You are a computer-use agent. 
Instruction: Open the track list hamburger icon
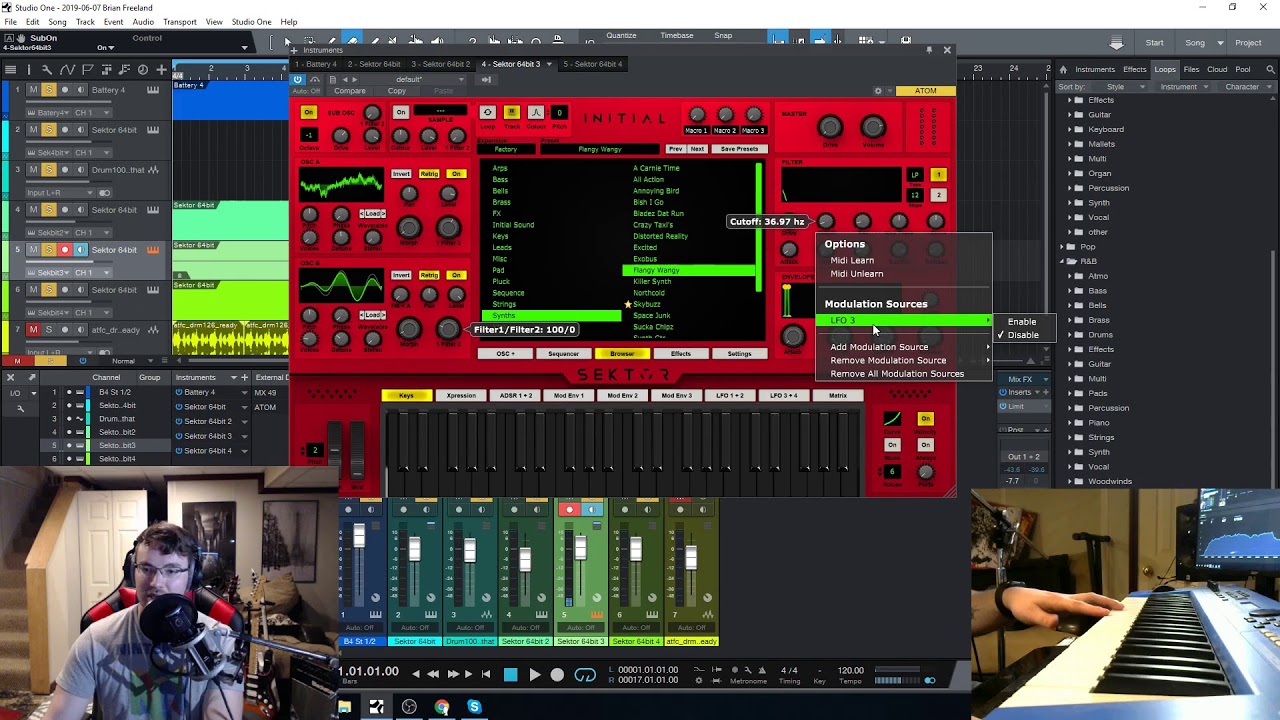[x=10, y=70]
